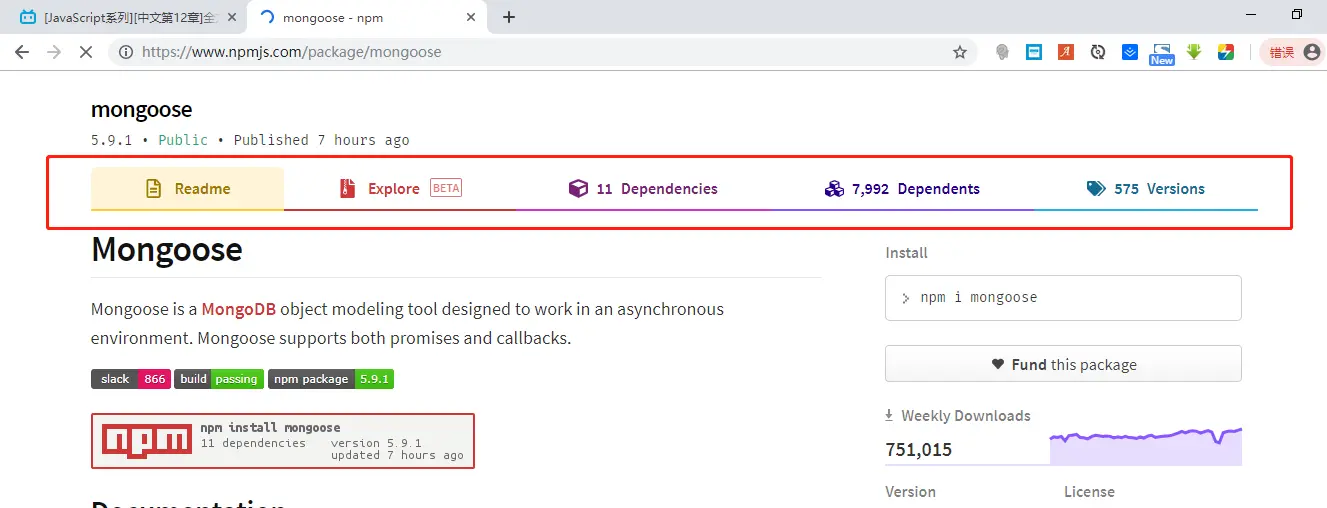This screenshot has height=508, width=1327.
Task: Open the browser profile error button
Action: coord(1292,52)
